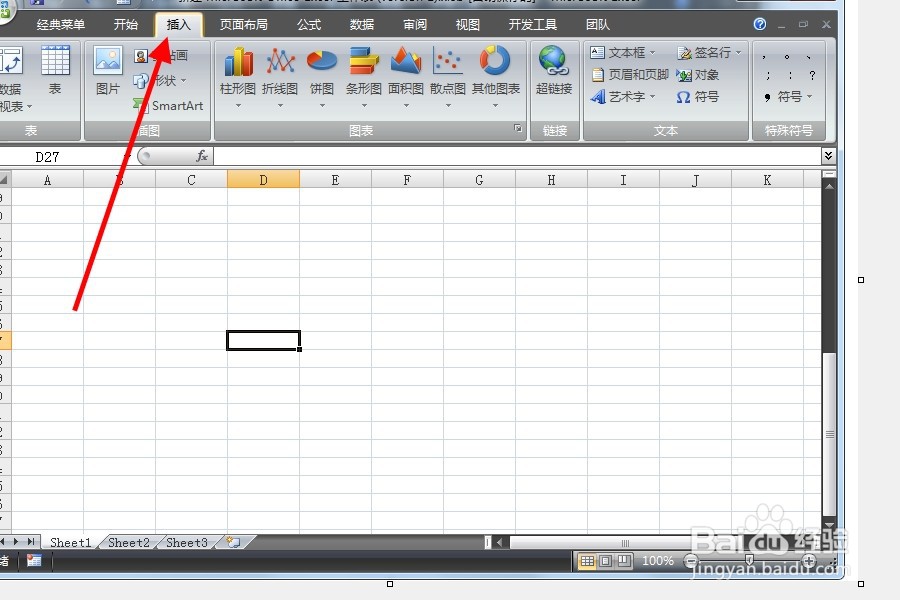Click the fx insert function button
Image resolution: width=900 pixels, height=600 pixels.
(x=202, y=156)
